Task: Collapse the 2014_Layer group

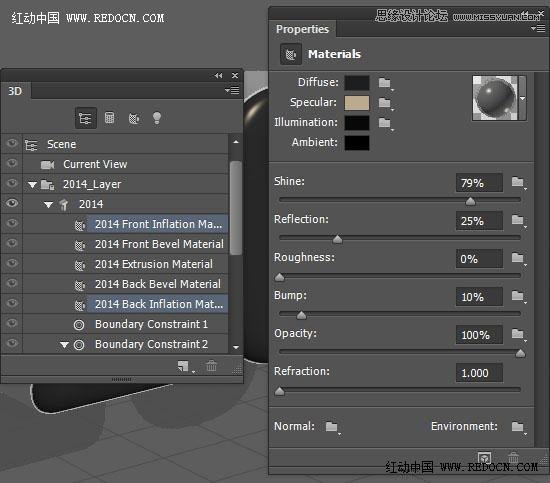Action: 32,185
